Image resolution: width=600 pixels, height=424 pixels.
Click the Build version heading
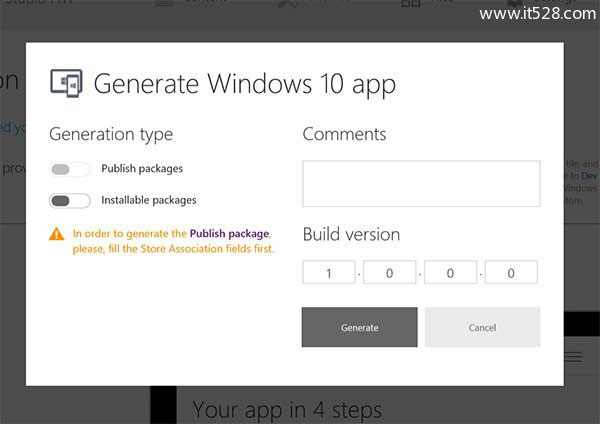point(351,234)
